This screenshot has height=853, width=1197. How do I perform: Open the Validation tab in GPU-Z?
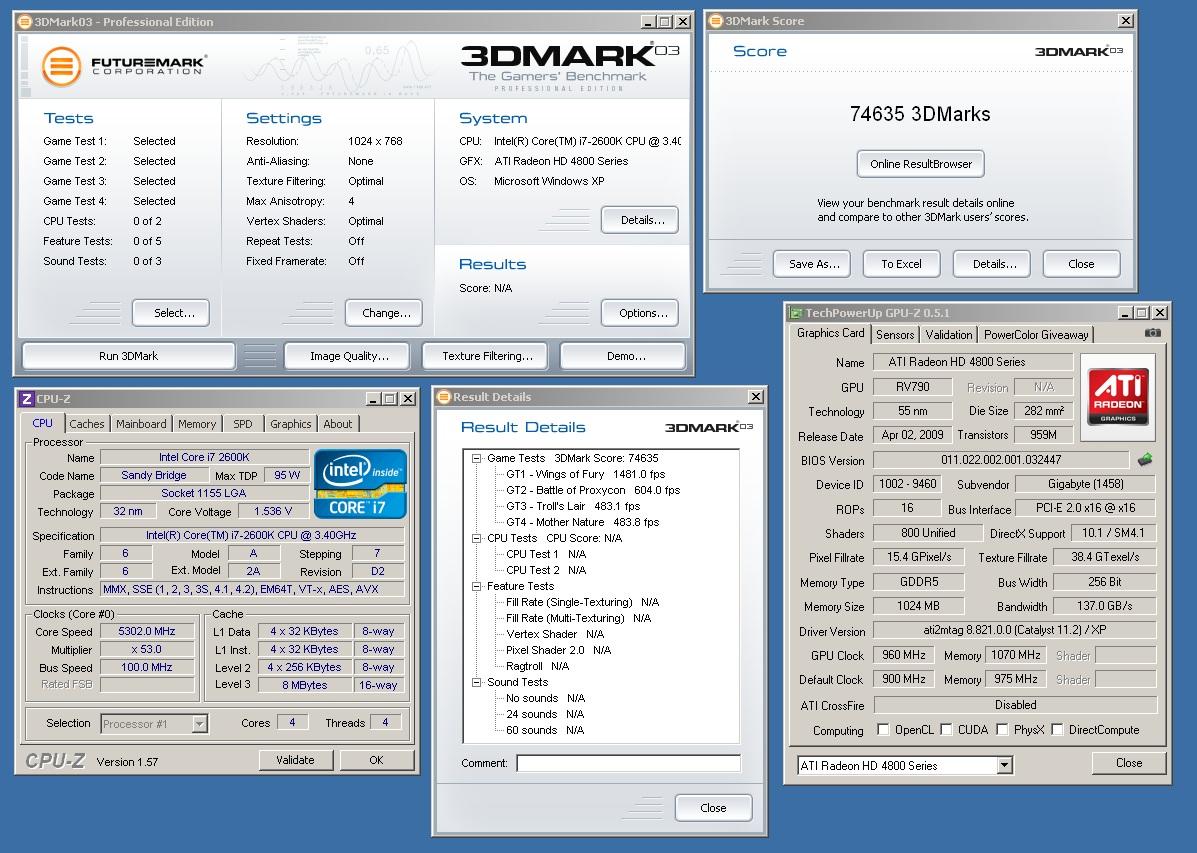pyautogui.click(x=949, y=334)
